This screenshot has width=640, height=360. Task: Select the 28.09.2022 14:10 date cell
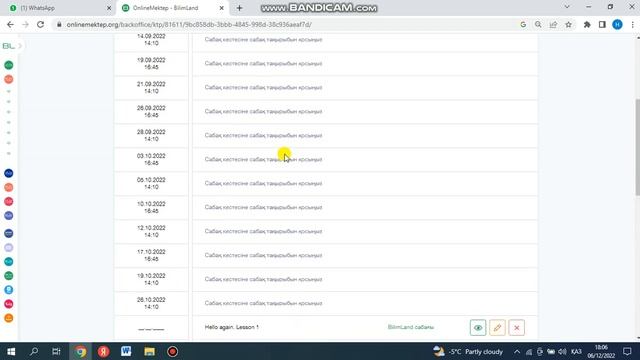click(151, 136)
